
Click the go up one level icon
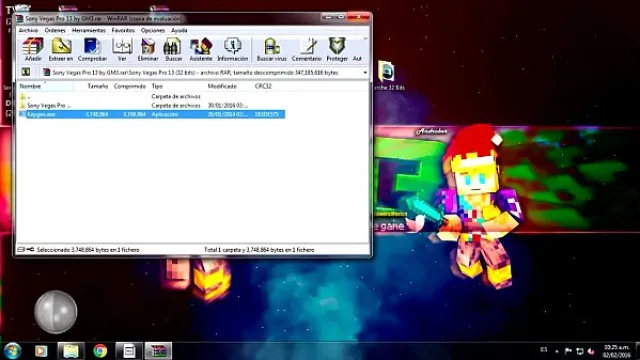coord(26,72)
